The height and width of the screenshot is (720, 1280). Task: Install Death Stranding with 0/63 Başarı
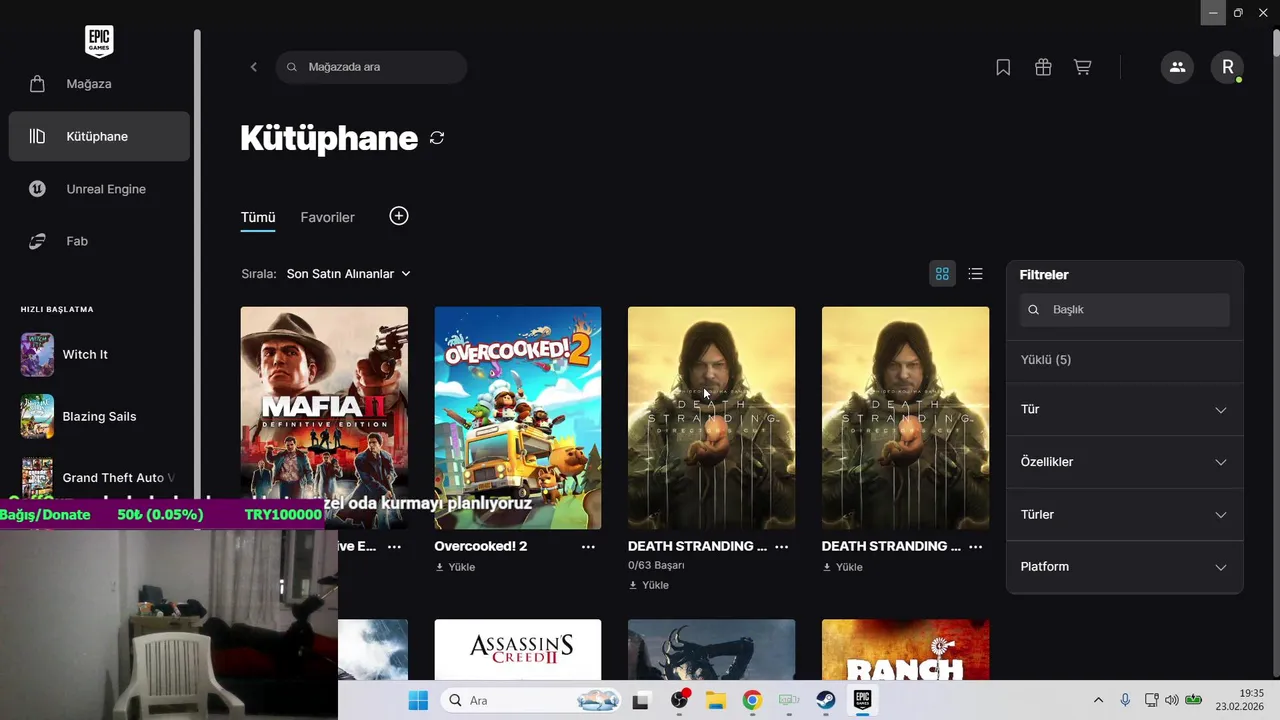pyautogui.click(x=649, y=585)
